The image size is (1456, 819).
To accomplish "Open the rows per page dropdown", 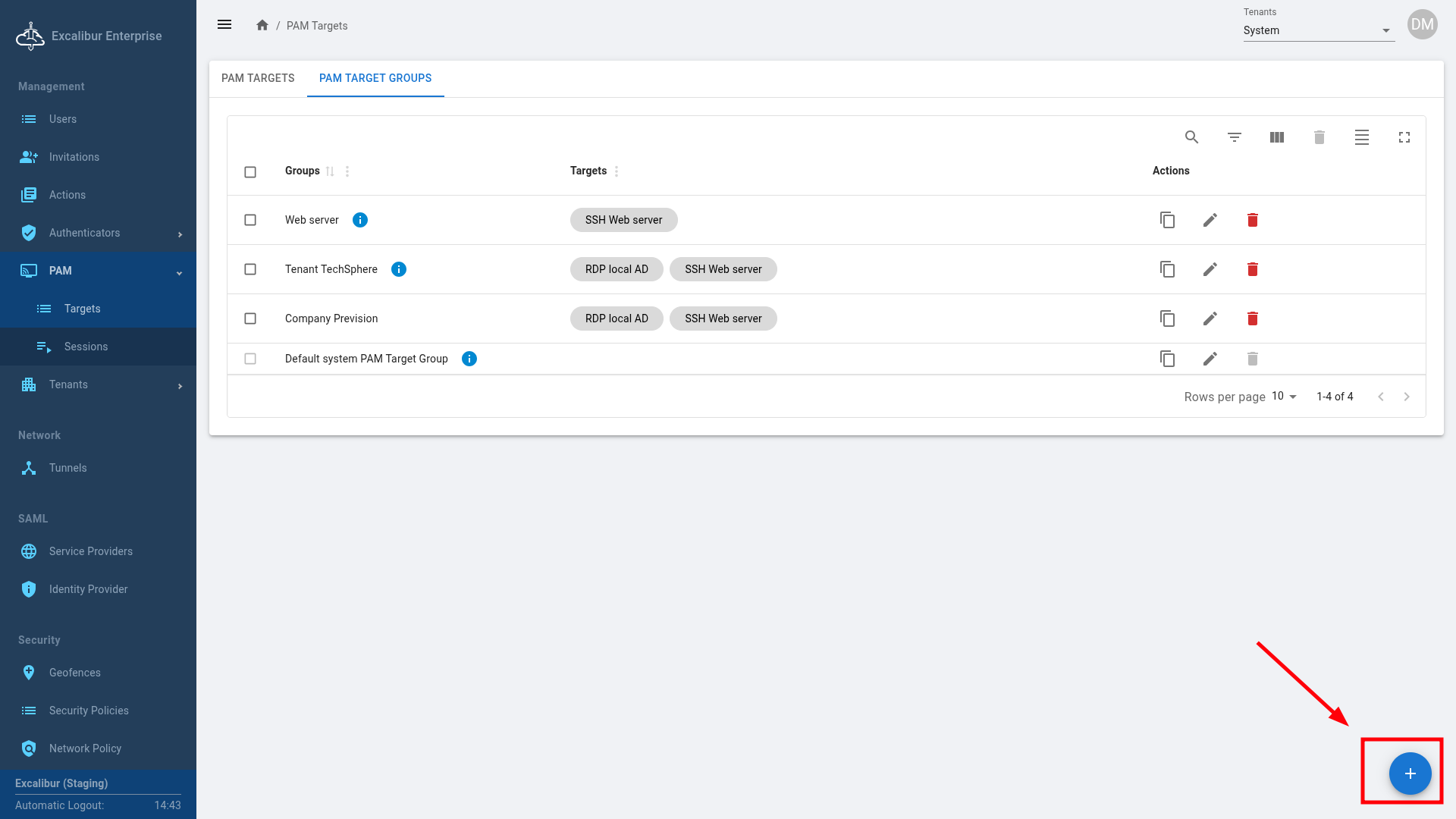I will [1284, 397].
